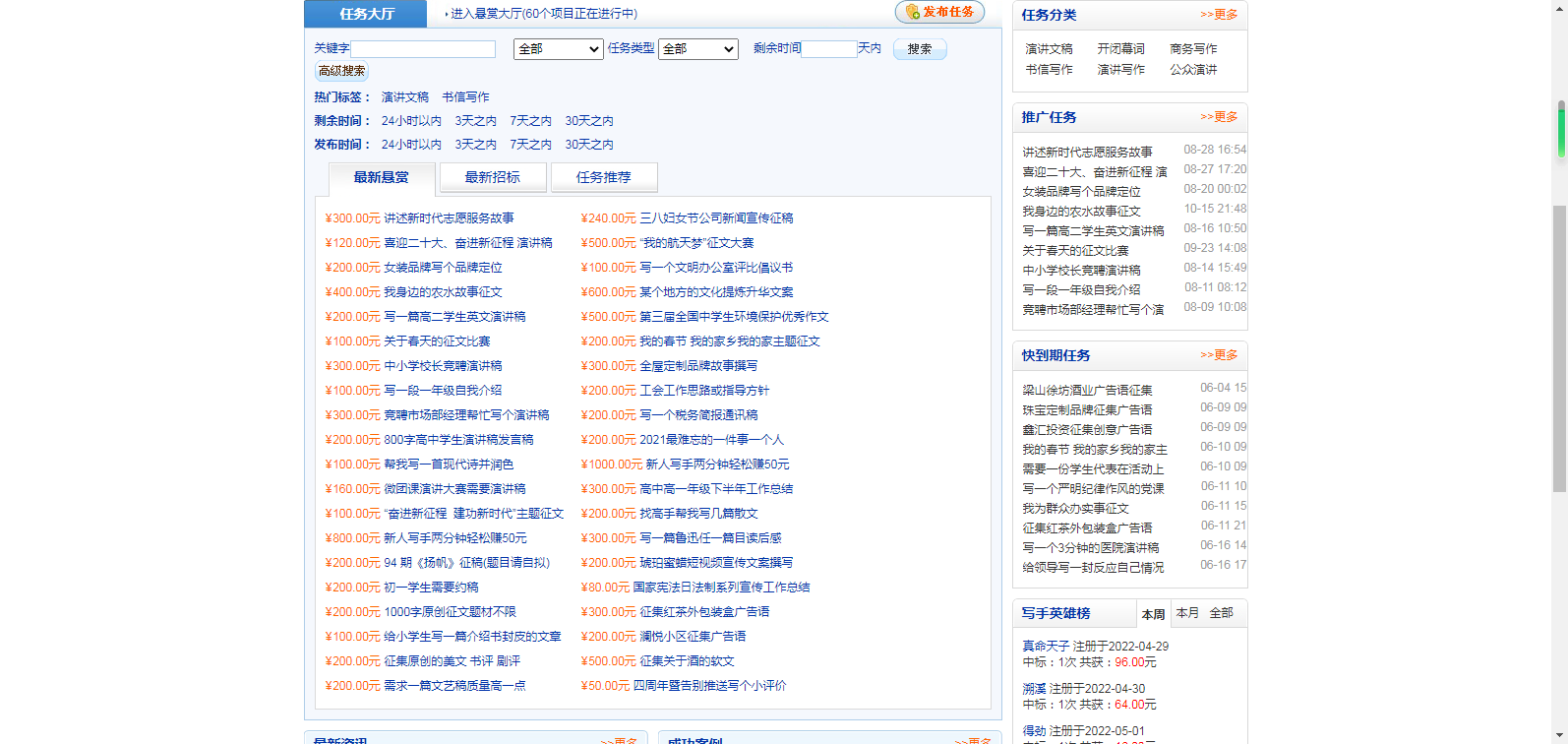Screen dimensions: 1568x744
Task: Focus the 剩余时间 days input box
Action: coord(828,49)
